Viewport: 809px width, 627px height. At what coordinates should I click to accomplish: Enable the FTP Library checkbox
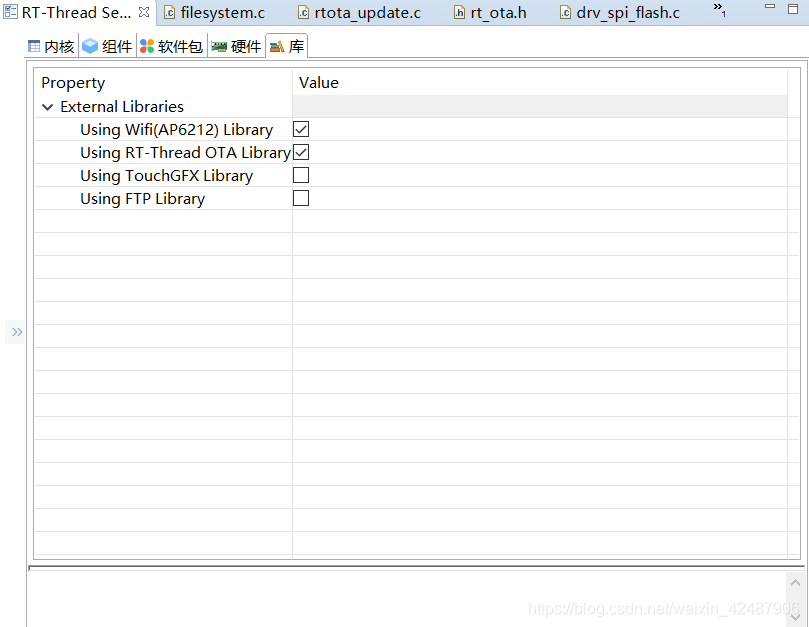coord(301,198)
